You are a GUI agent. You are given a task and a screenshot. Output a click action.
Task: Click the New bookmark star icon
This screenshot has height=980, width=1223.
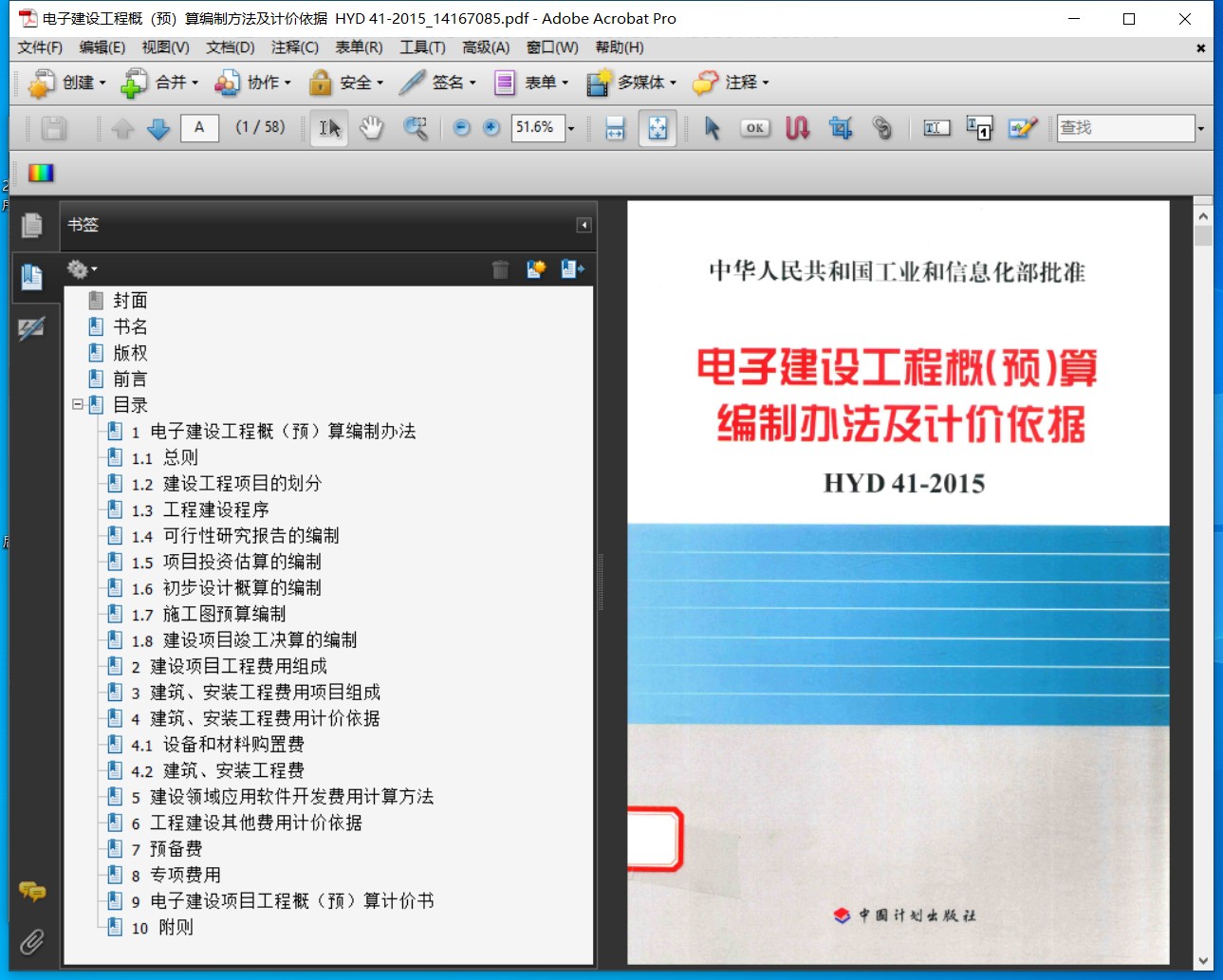point(536,269)
